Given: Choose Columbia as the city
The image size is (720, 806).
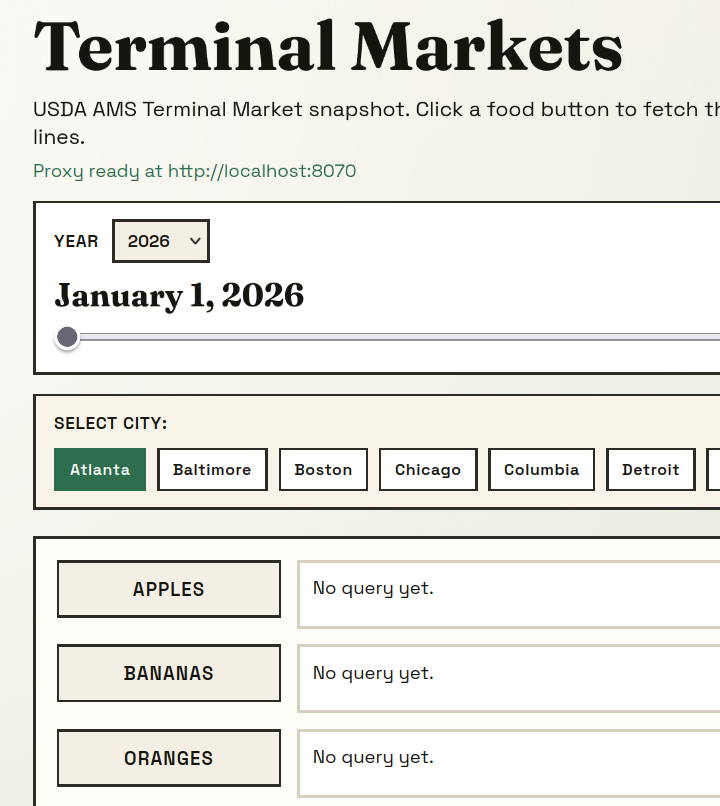Looking at the screenshot, I should pyautogui.click(x=540, y=469).
